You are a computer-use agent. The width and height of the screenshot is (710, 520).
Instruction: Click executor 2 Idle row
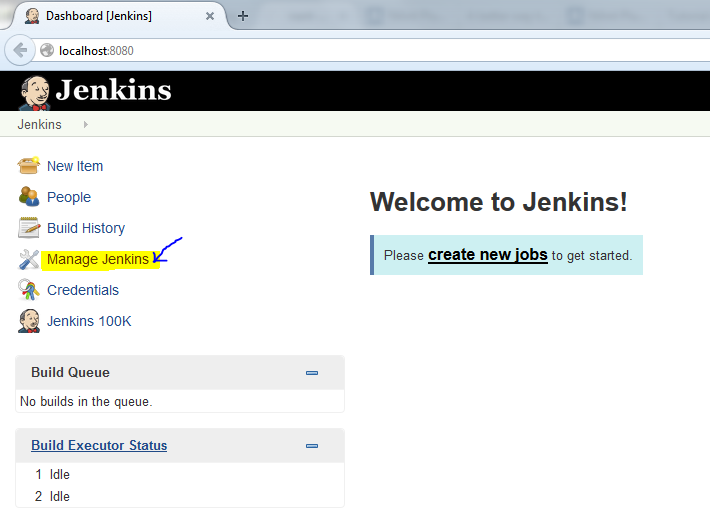coord(180,496)
